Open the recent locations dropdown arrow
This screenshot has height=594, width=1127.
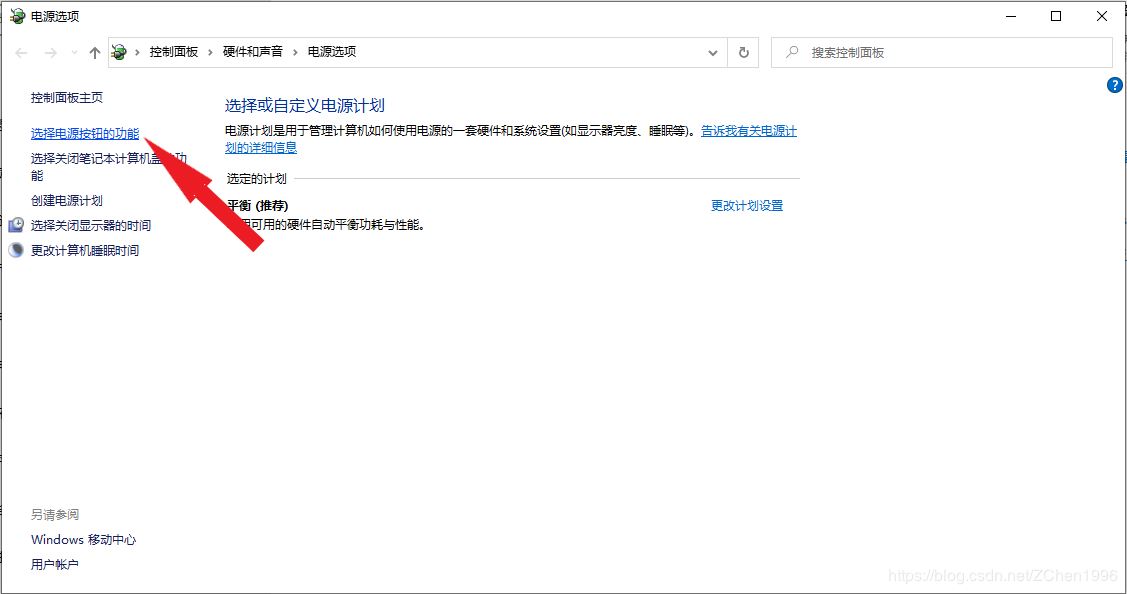pyautogui.click(x=73, y=52)
